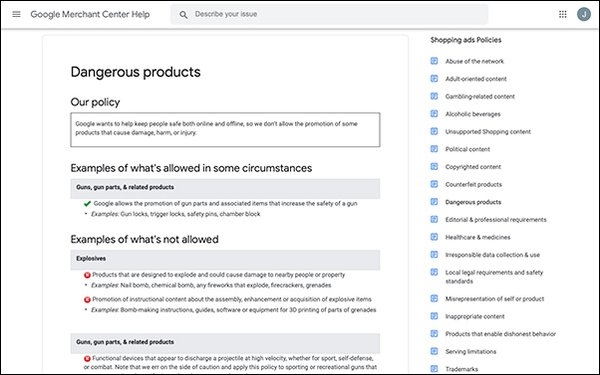The height and width of the screenshot is (375, 600).
Task: Open Inappropriate content policy
Action: click(x=475, y=316)
